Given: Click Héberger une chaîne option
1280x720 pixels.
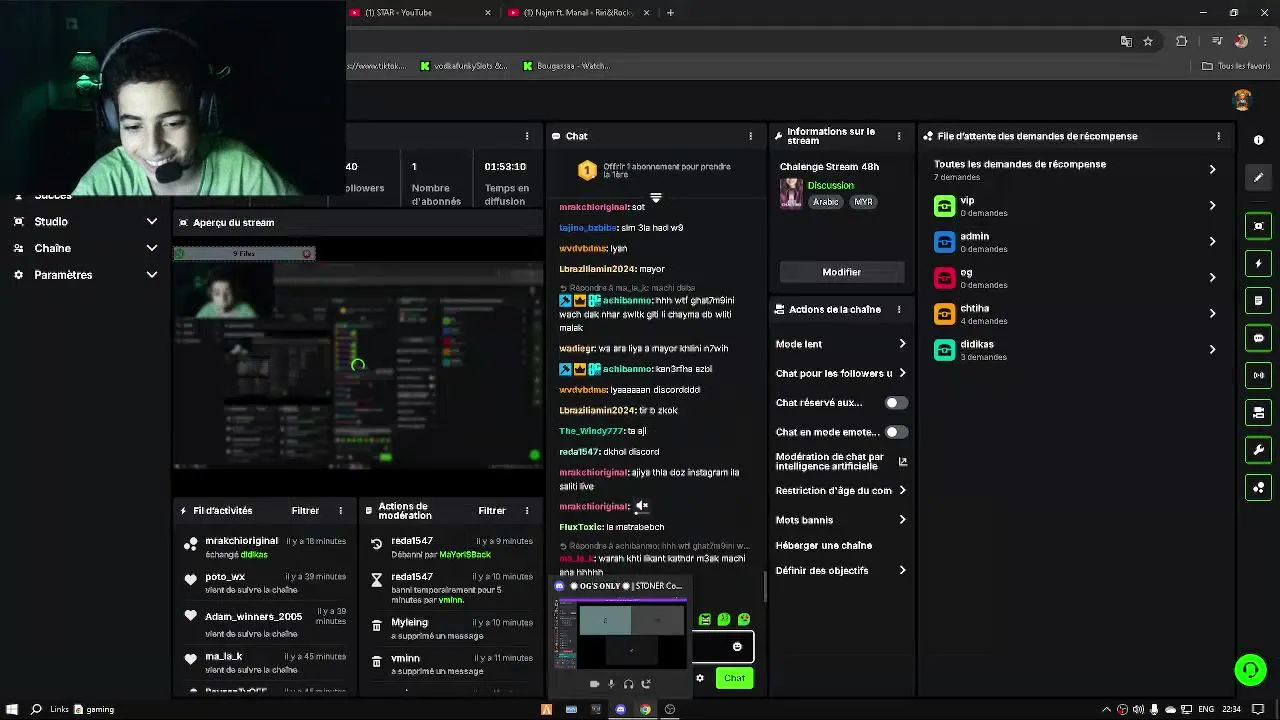Looking at the screenshot, I should tap(824, 546).
